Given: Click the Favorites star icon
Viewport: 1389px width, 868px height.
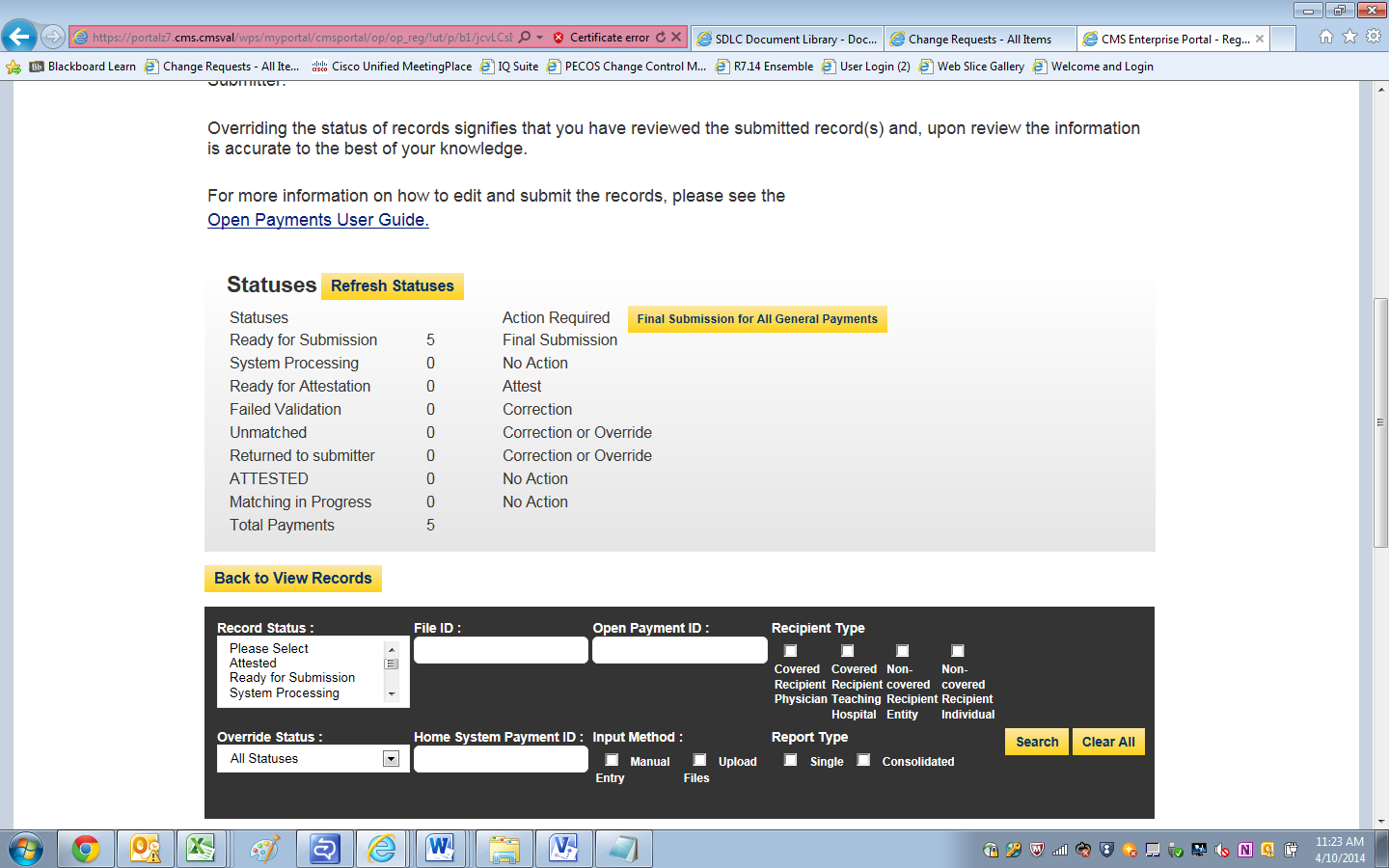Looking at the screenshot, I should pos(1349,37).
